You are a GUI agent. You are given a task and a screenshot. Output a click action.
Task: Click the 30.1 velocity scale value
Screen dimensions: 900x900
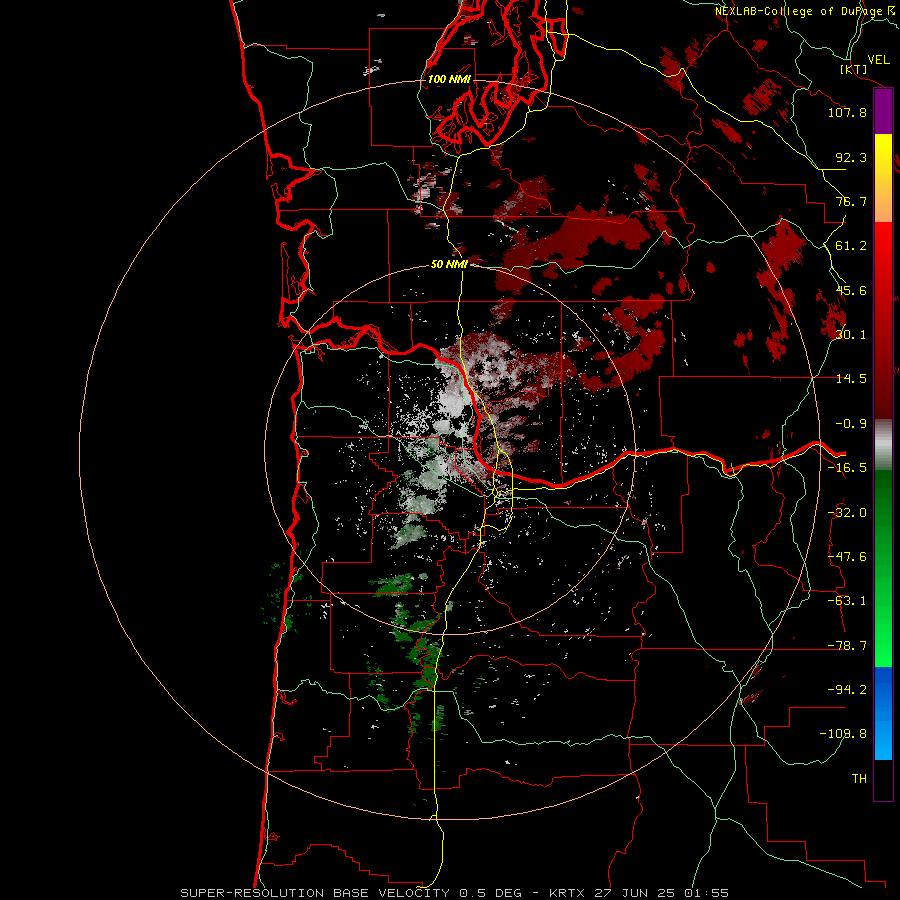coord(851,335)
